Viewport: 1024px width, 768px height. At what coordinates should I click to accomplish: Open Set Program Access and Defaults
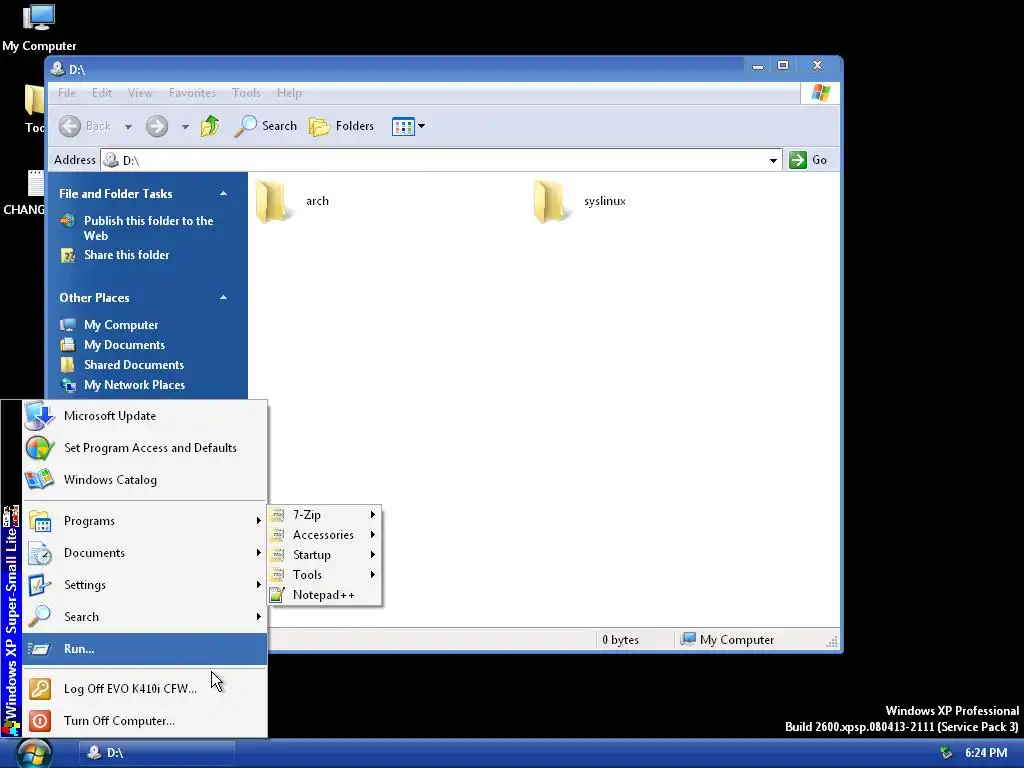(x=145, y=448)
